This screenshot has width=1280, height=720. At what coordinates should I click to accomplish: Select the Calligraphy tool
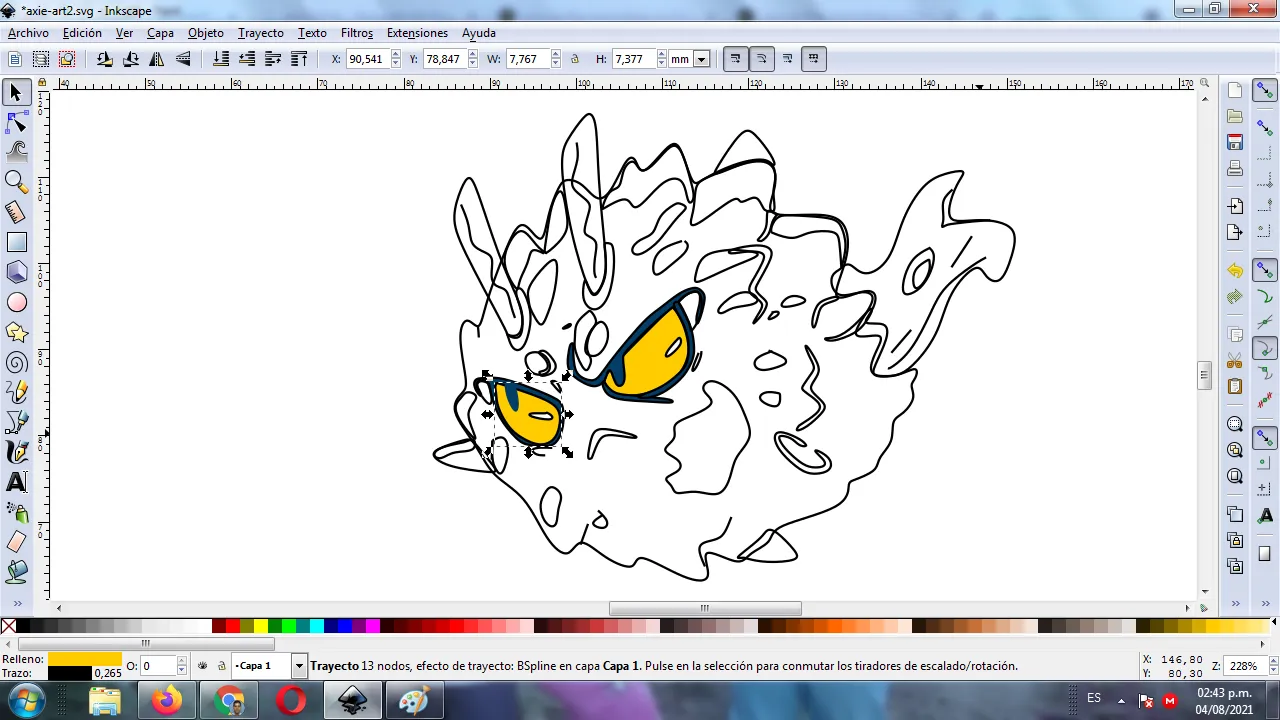click(16, 452)
